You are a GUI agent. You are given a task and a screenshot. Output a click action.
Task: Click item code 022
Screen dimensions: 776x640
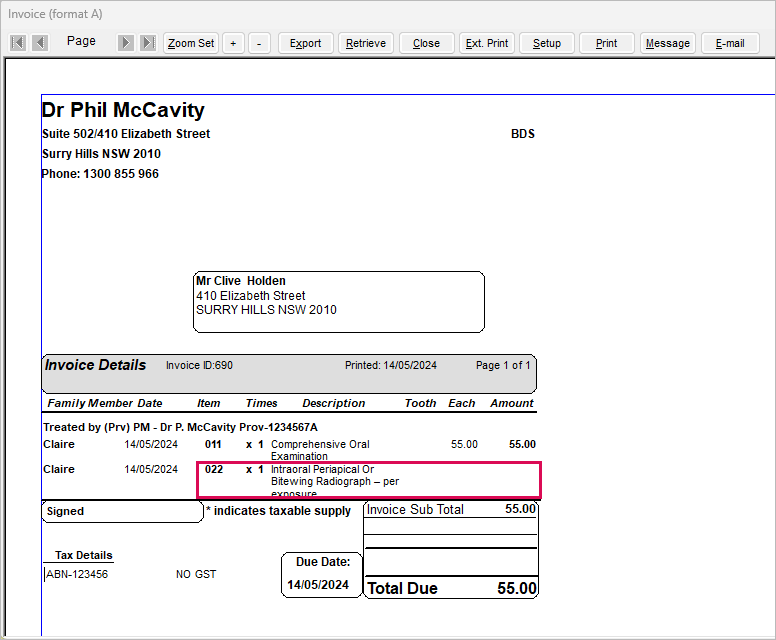214,469
